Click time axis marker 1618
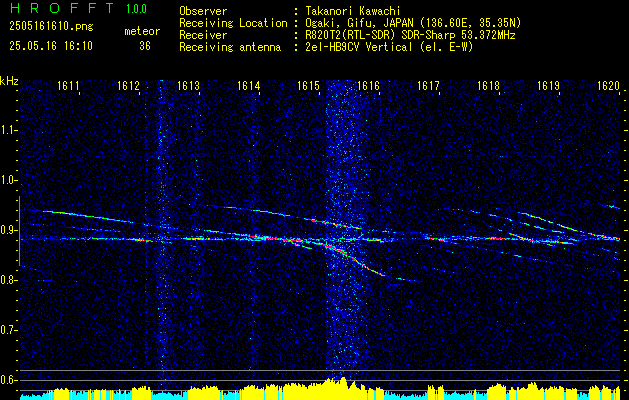This screenshot has height=400, width=629. tap(488, 86)
